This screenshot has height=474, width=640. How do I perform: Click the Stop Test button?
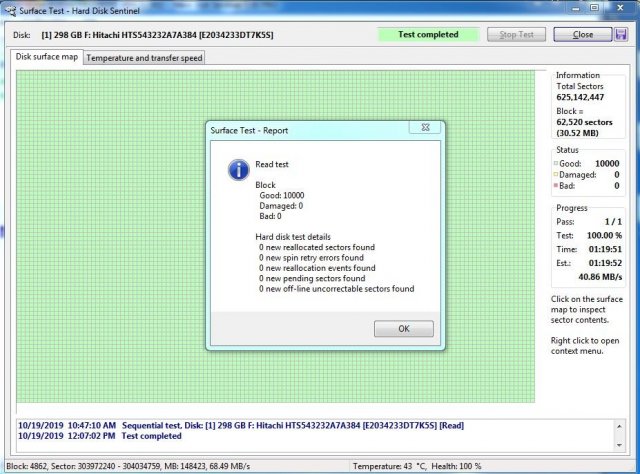[x=516, y=35]
